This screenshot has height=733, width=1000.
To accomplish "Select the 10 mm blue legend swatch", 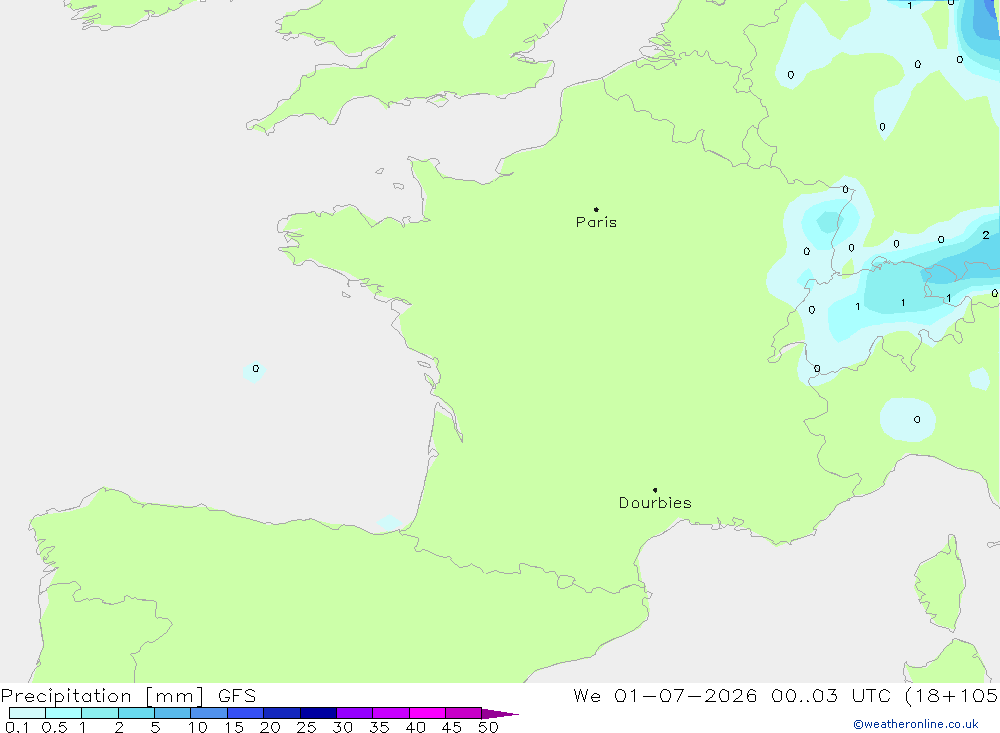I will coord(209,713).
